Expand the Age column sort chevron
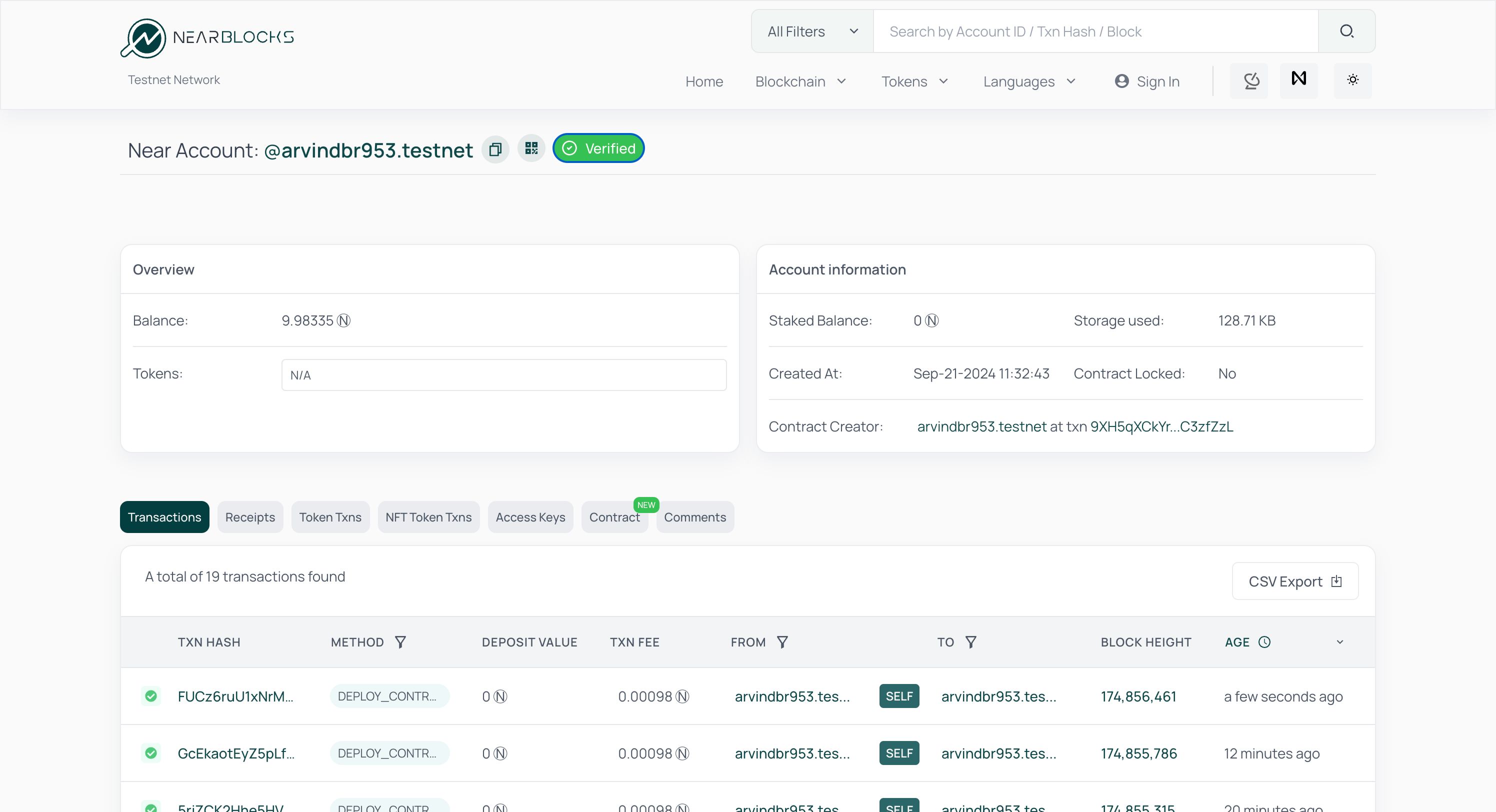This screenshot has width=1496, height=812. pyautogui.click(x=1340, y=642)
